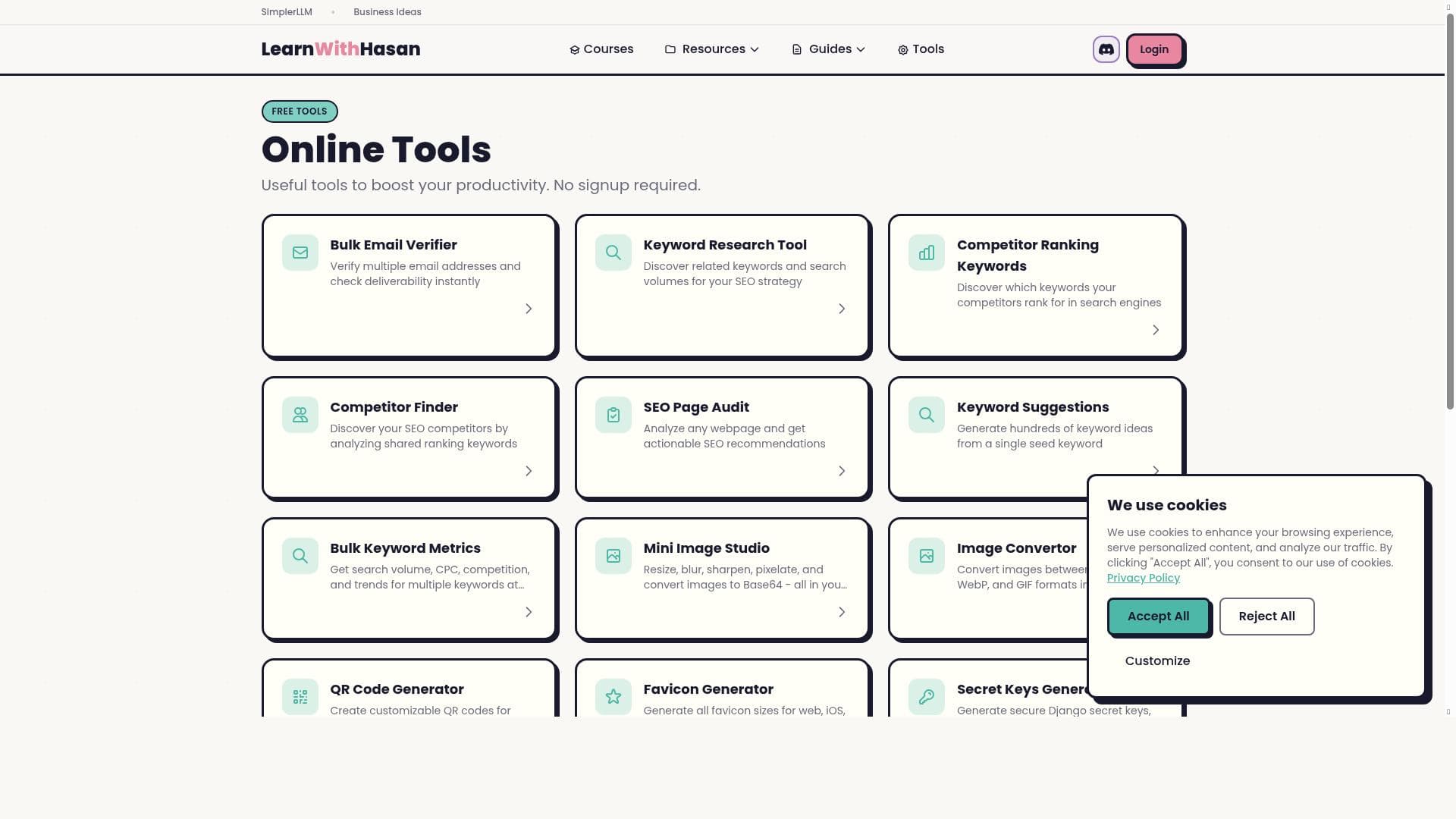This screenshot has width=1456, height=819.
Task: Open SEO Page Audit title
Action: tap(696, 407)
